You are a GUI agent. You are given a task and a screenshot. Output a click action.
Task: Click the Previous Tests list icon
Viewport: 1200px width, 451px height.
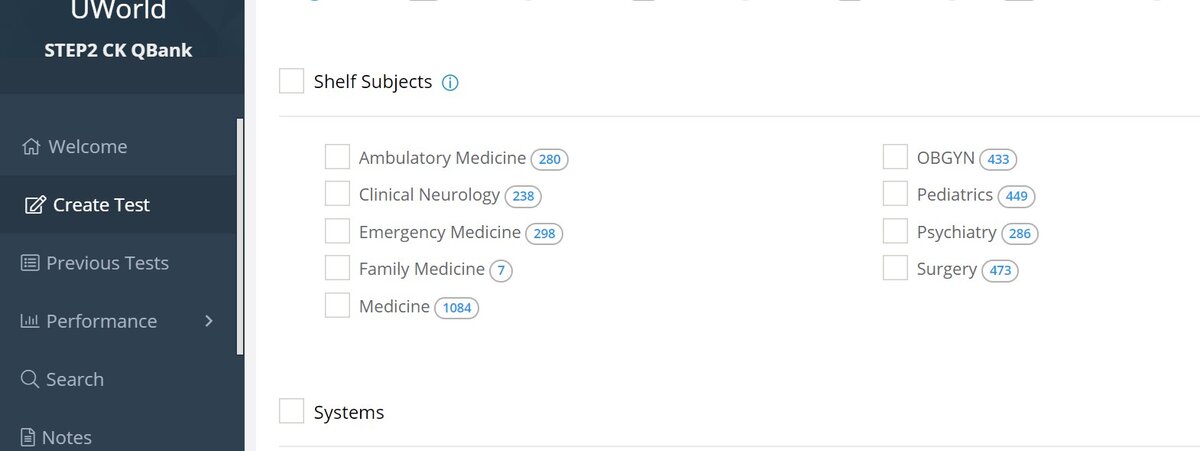coord(30,263)
